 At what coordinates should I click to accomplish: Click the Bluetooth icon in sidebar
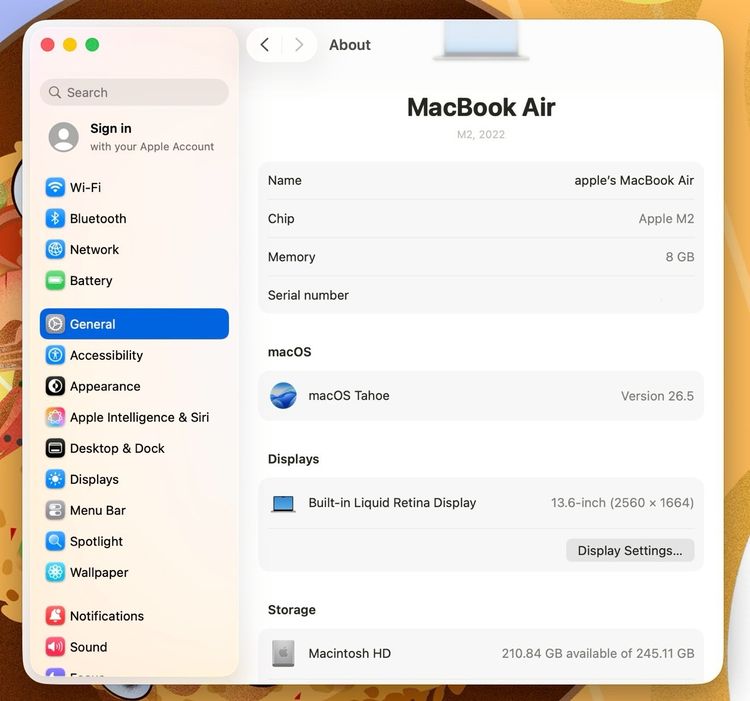[x=55, y=219]
